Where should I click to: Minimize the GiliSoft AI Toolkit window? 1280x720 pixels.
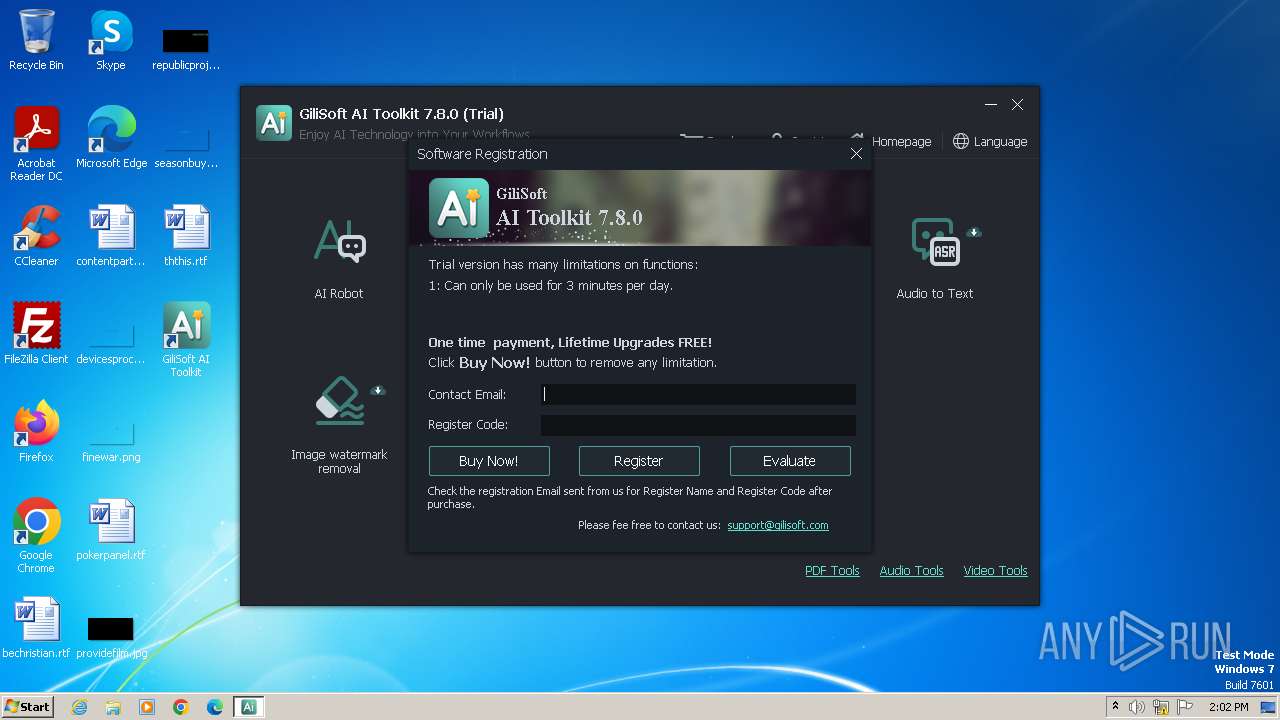coord(991,105)
